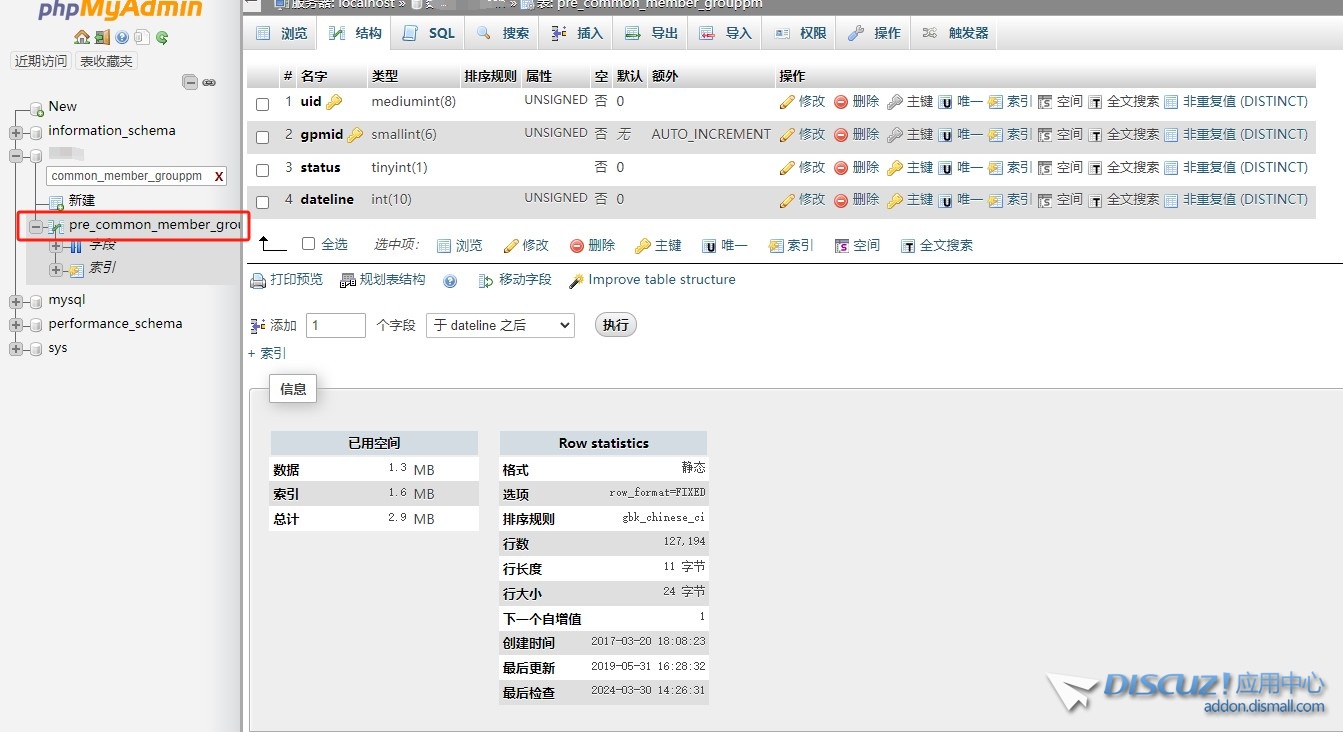This screenshot has width=1343, height=732.
Task: Switch to the 插入 tab
Action: coord(577,34)
